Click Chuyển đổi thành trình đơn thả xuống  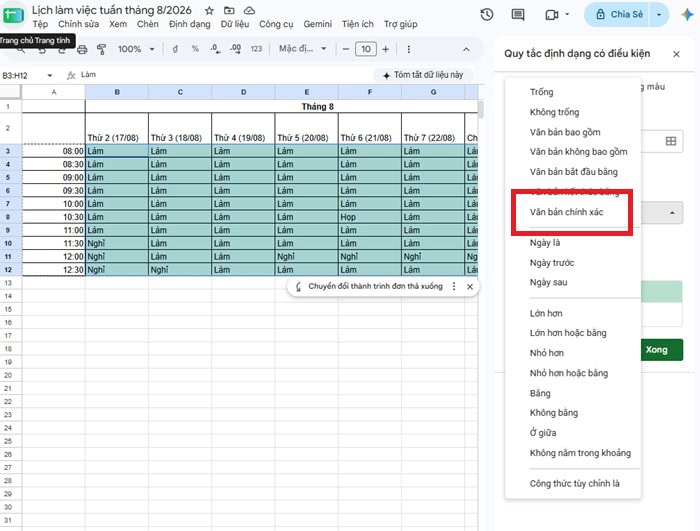pos(375,286)
